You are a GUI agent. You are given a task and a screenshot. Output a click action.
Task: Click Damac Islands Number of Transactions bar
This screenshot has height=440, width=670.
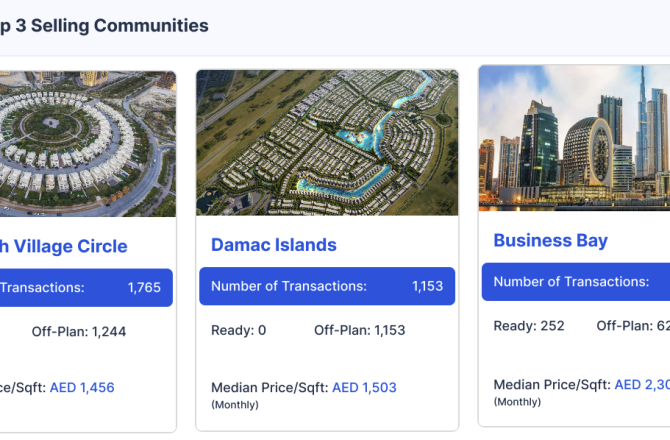pyautogui.click(x=327, y=286)
